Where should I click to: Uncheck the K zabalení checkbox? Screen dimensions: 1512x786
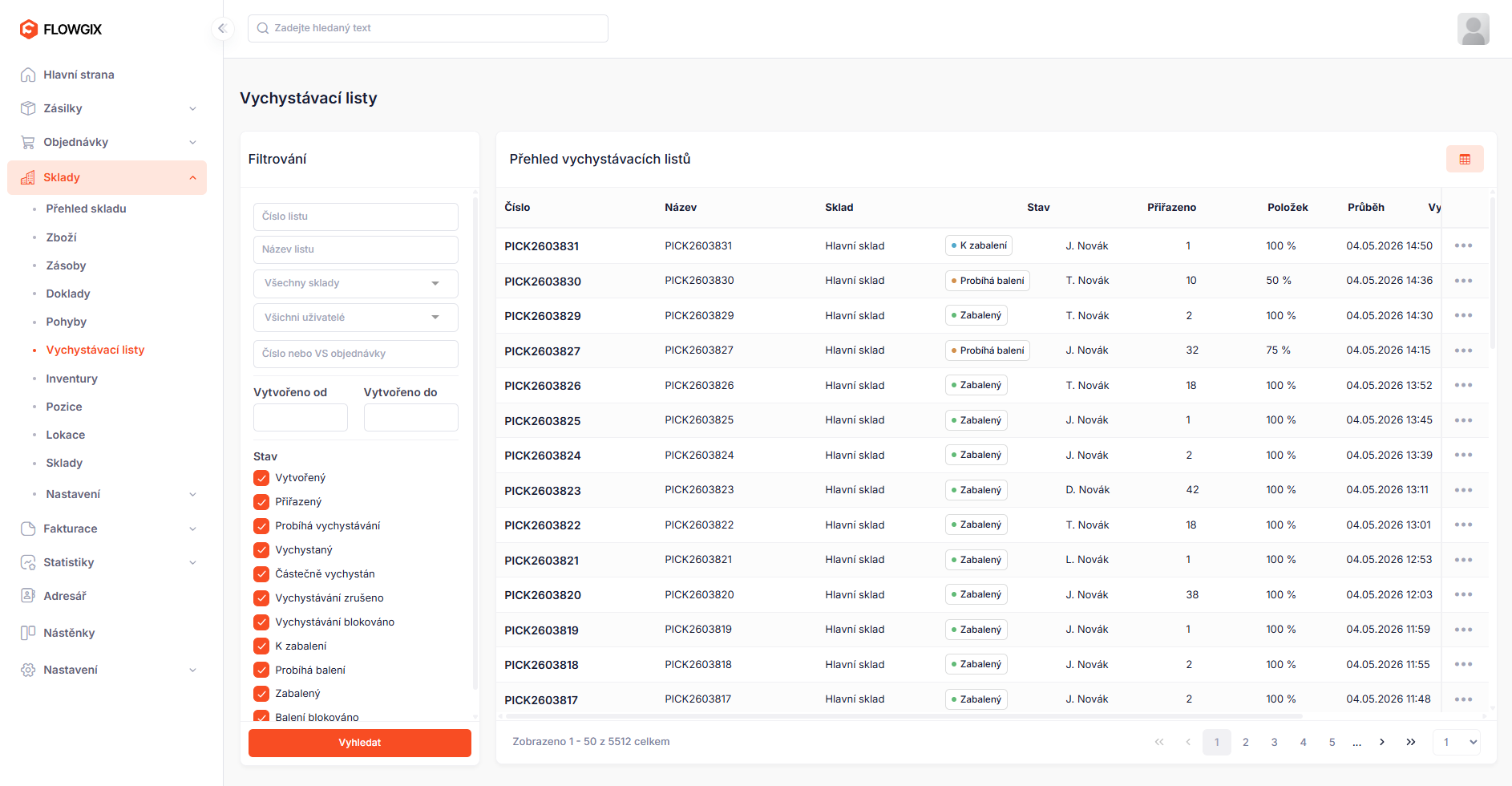click(261, 646)
